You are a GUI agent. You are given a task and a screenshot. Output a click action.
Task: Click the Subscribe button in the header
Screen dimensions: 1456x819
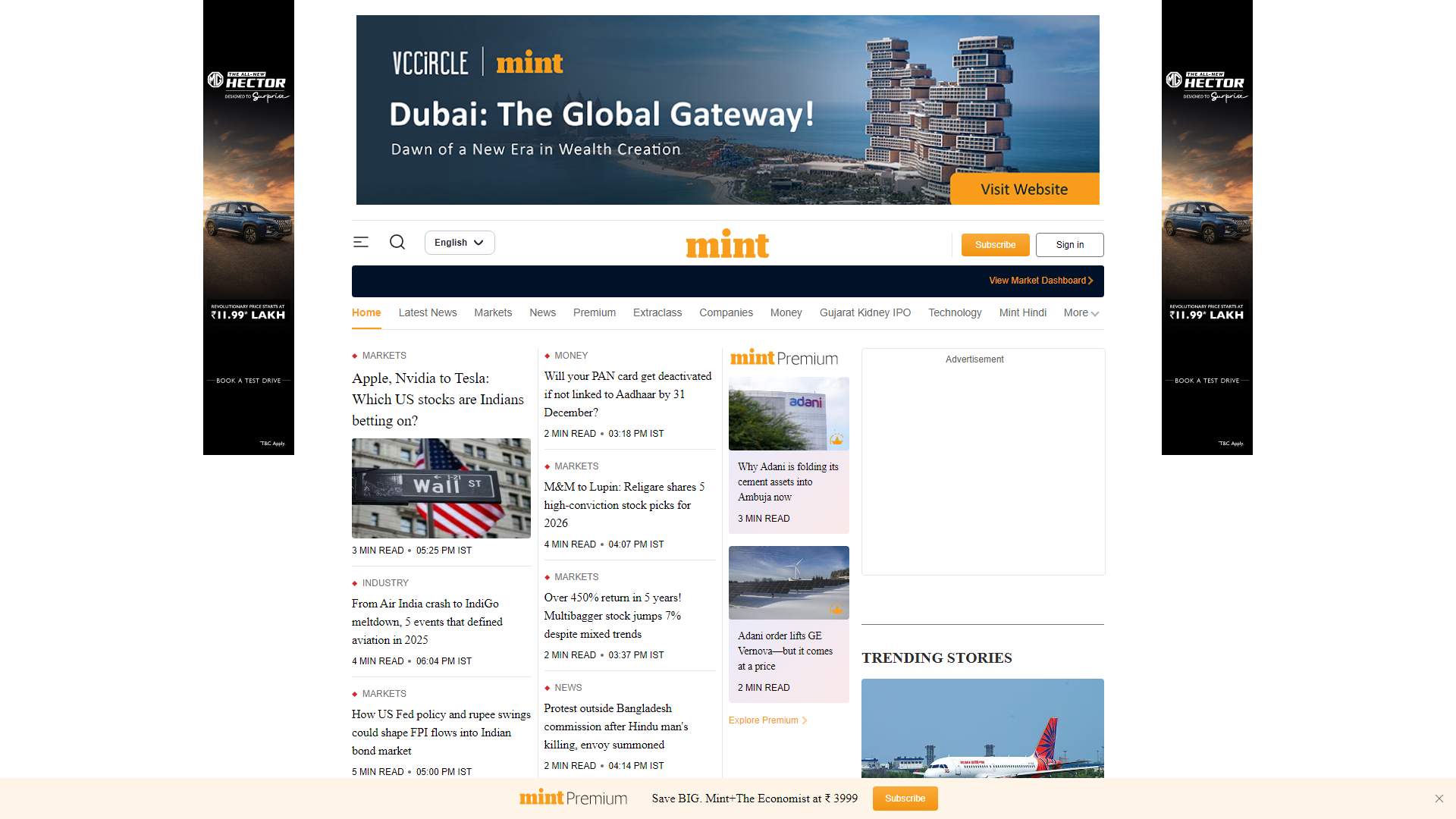995,244
